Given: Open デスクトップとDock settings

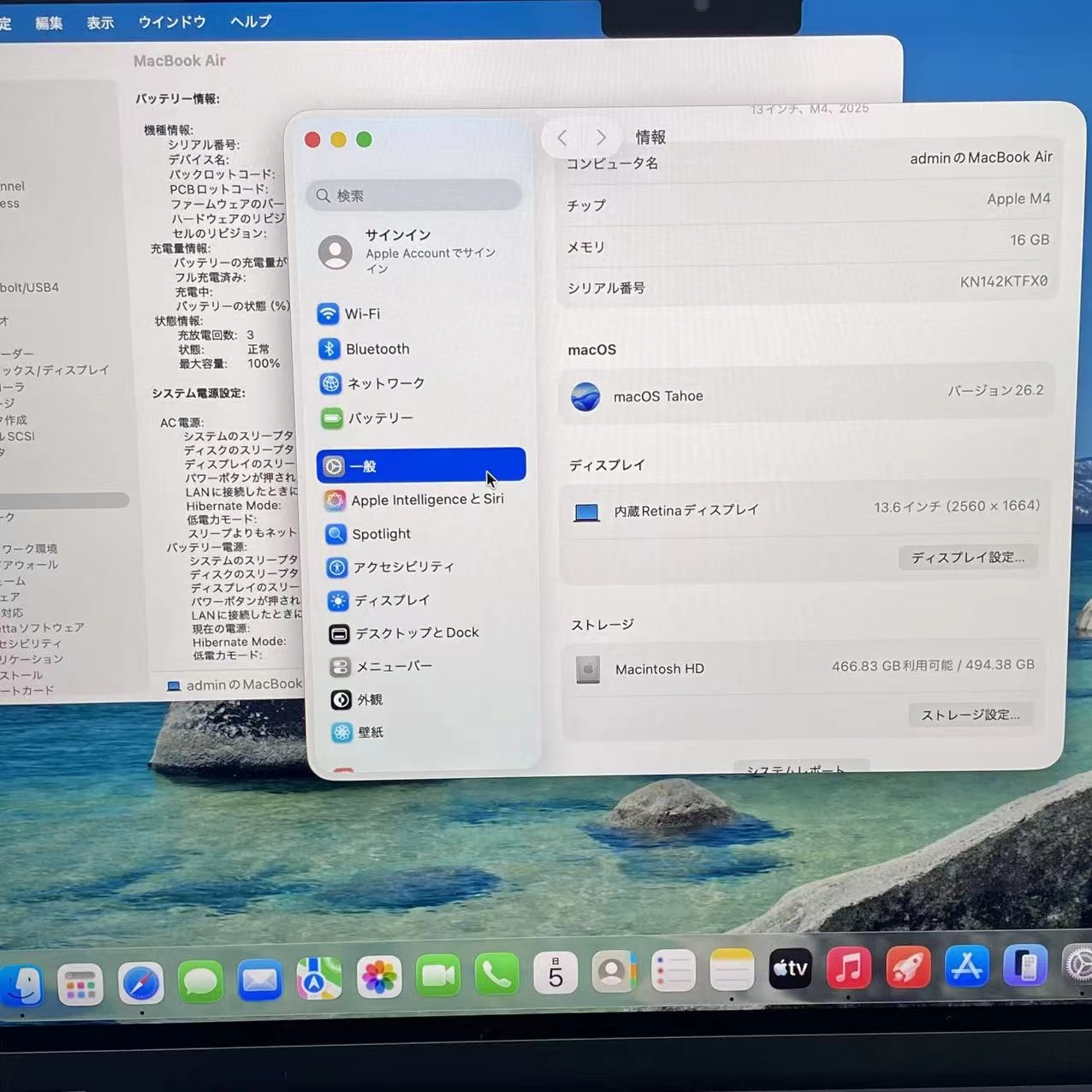Looking at the screenshot, I should (x=403, y=632).
